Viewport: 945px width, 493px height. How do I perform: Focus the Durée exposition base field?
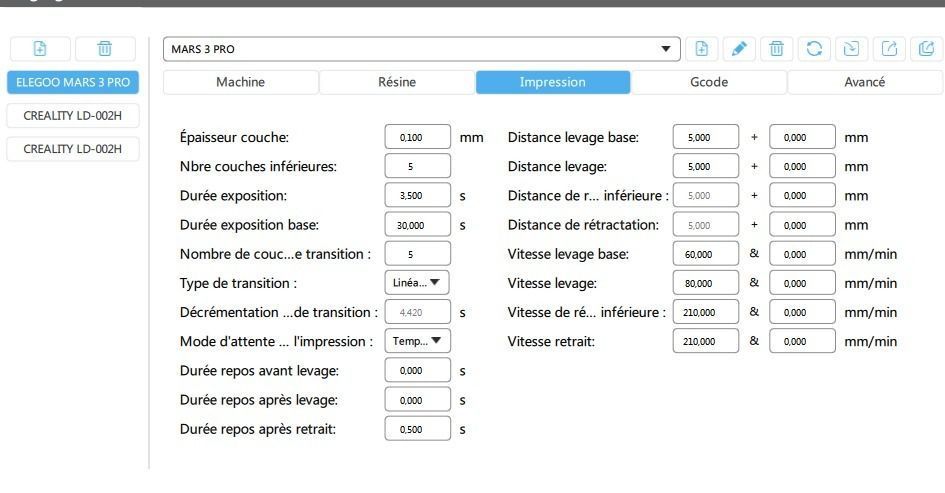[x=417, y=225]
